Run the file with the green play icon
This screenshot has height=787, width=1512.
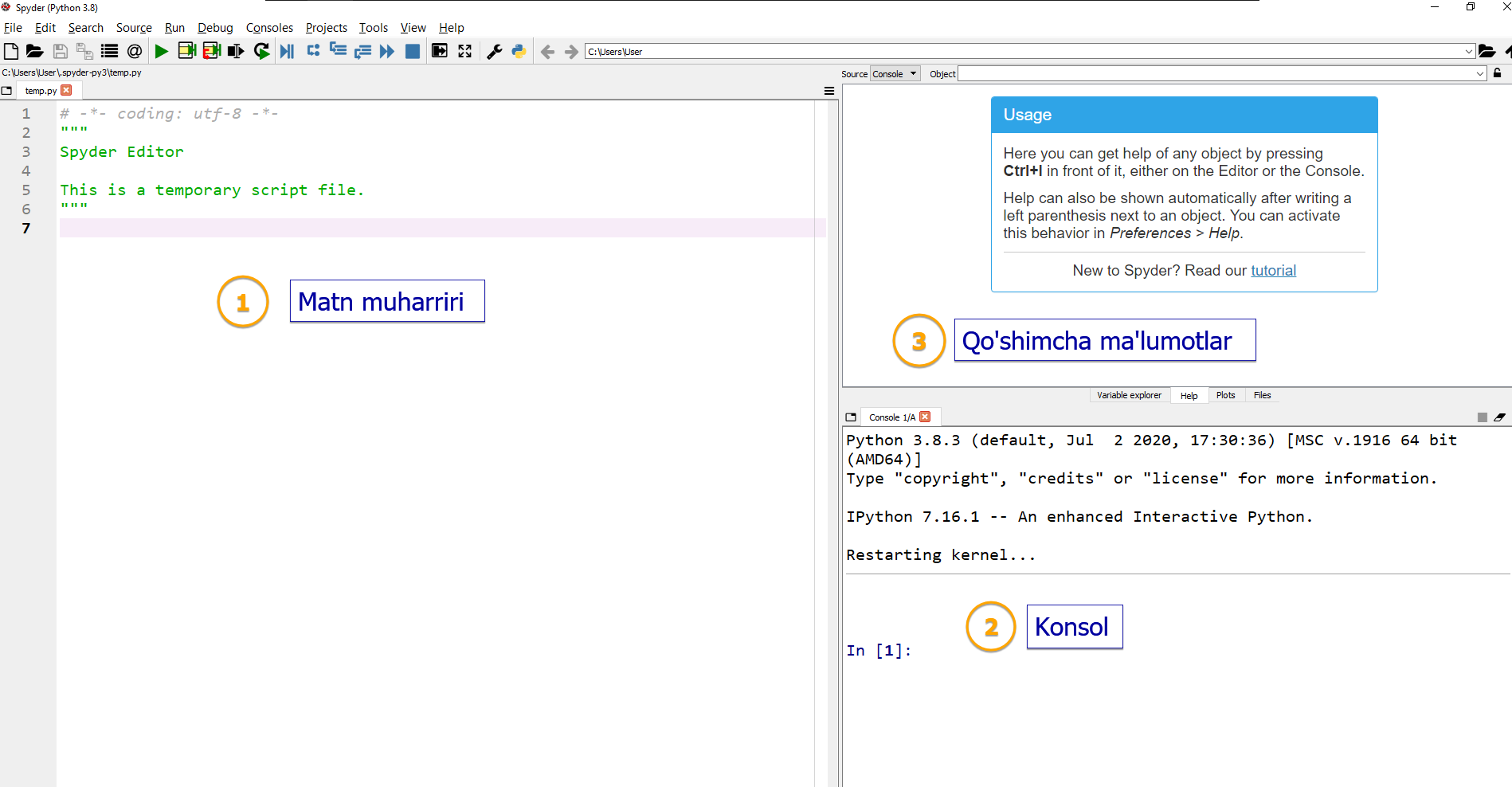[x=161, y=52]
